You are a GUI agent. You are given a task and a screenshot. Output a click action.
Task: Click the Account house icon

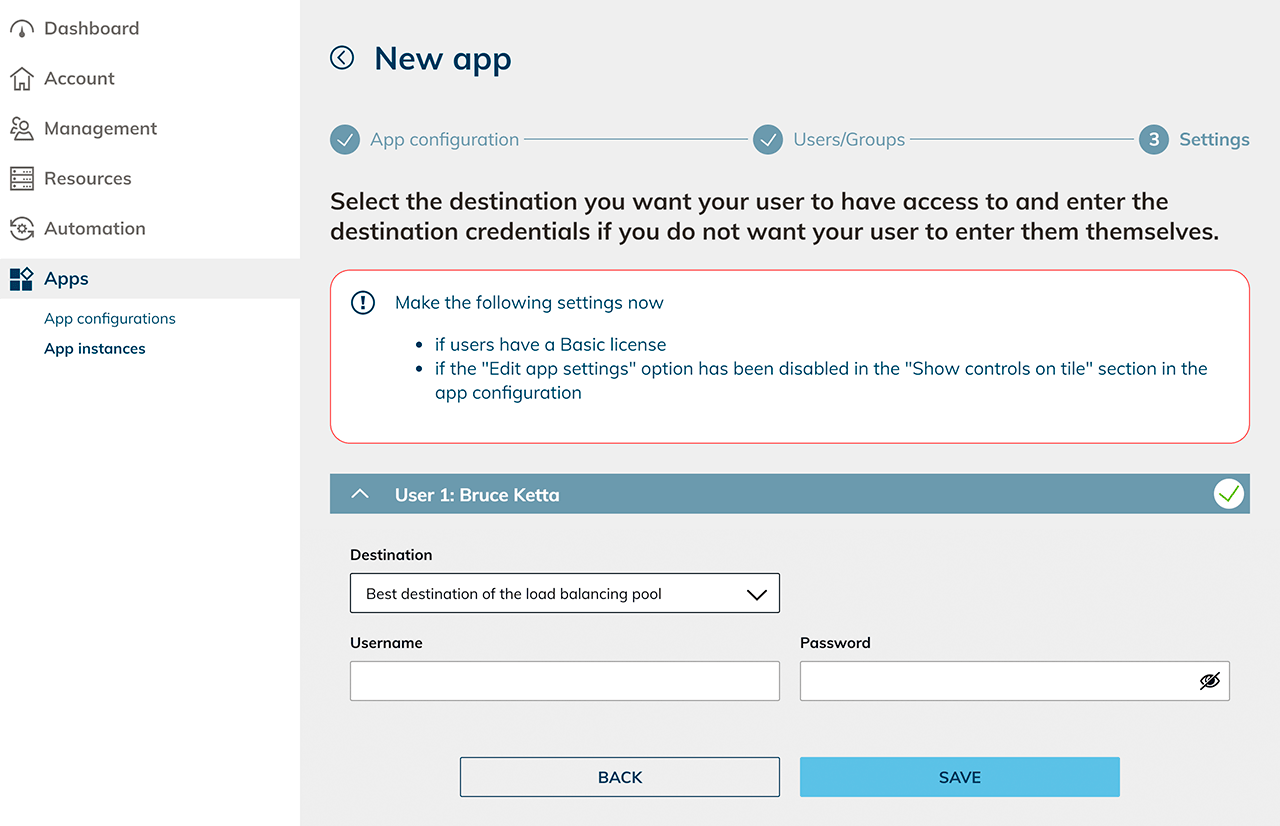tap(22, 79)
